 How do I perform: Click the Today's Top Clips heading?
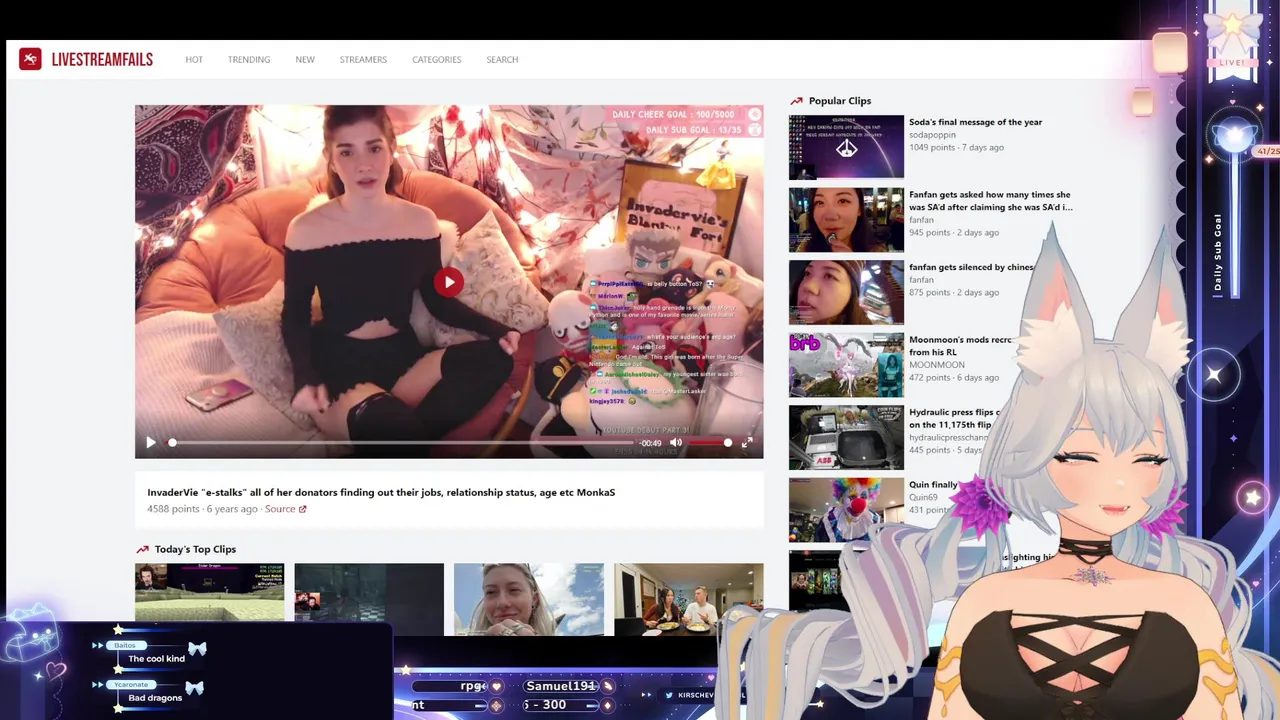click(x=195, y=549)
